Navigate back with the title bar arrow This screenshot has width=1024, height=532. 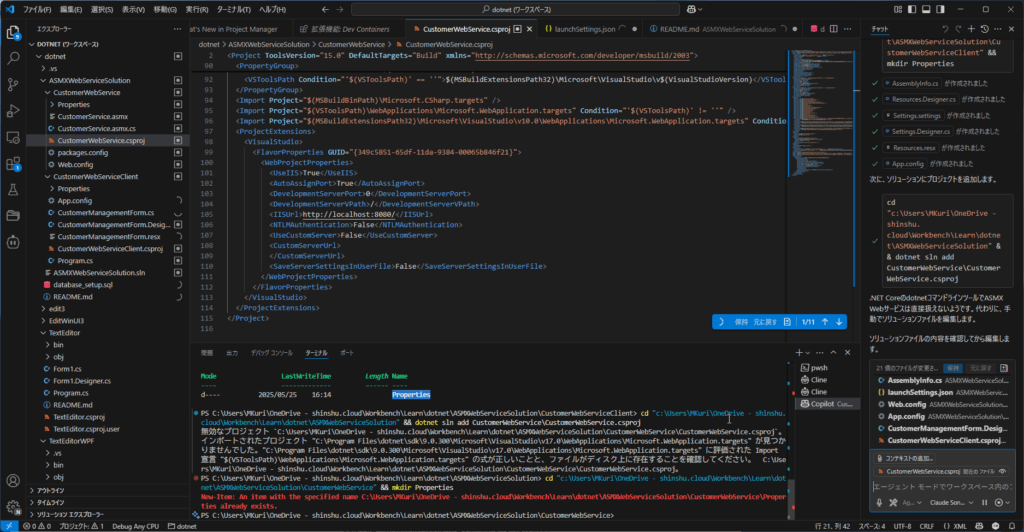(x=325, y=9)
